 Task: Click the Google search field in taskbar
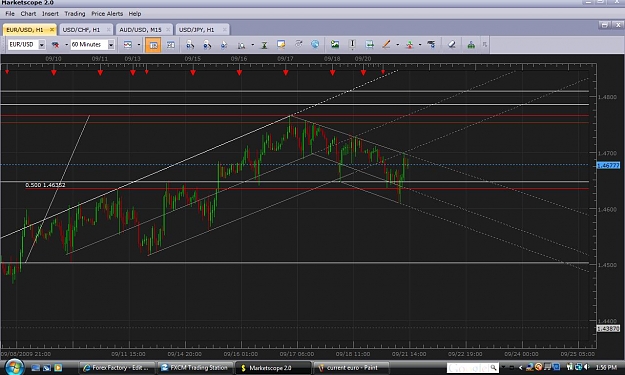(468, 368)
